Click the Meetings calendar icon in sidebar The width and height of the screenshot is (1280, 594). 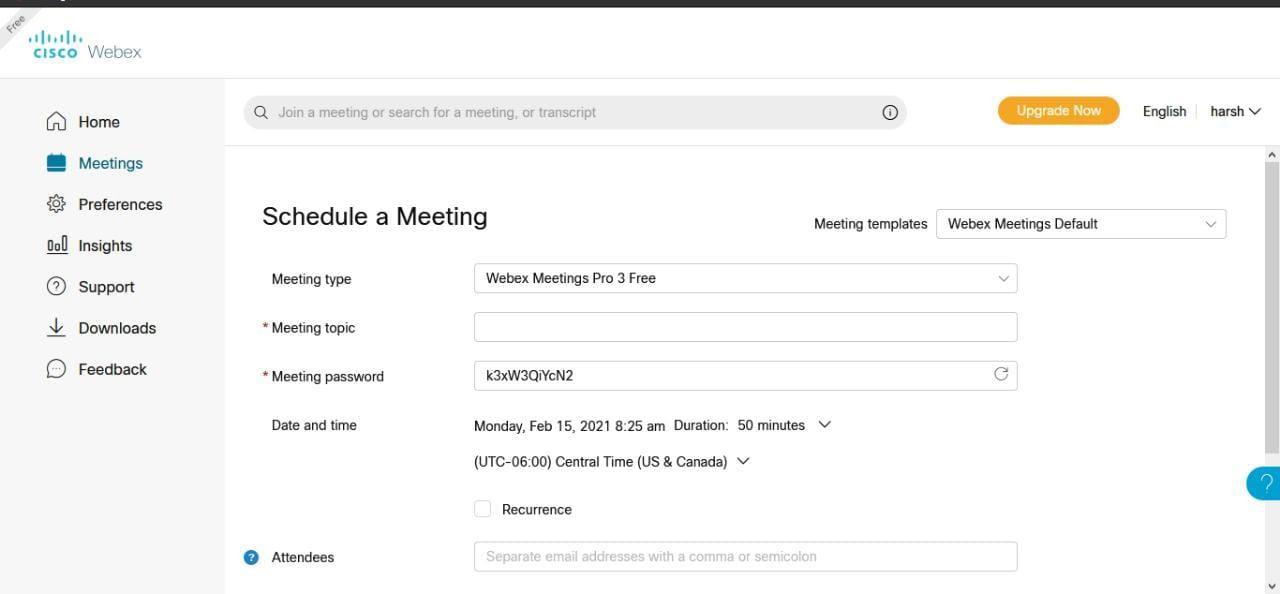click(x=56, y=162)
